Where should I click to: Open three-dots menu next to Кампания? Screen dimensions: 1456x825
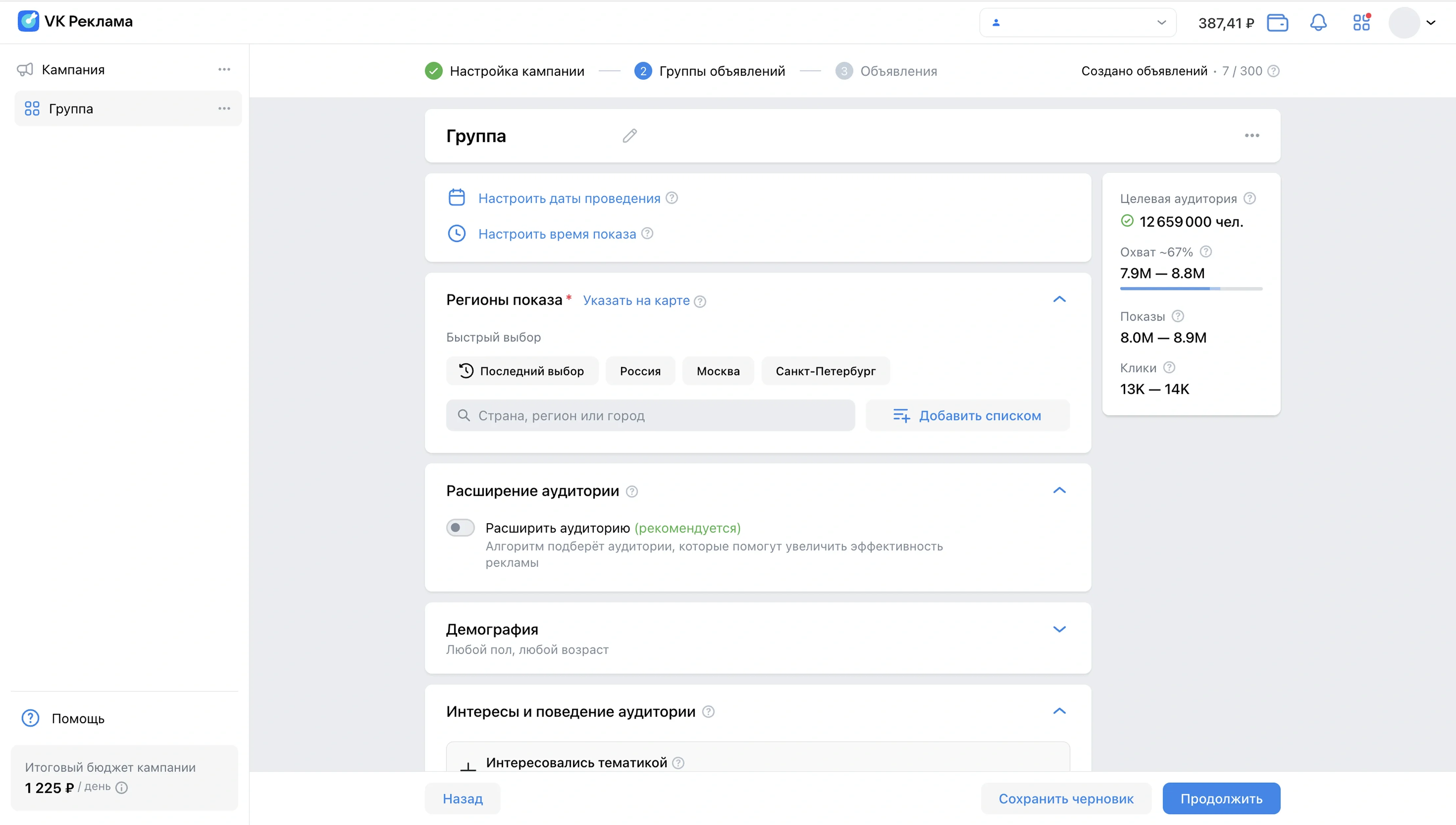[224, 70]
